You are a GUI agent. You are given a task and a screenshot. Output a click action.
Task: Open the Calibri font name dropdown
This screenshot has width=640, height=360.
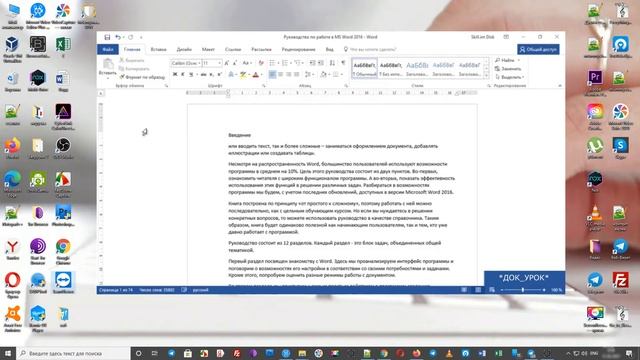[x=199, y=63]
